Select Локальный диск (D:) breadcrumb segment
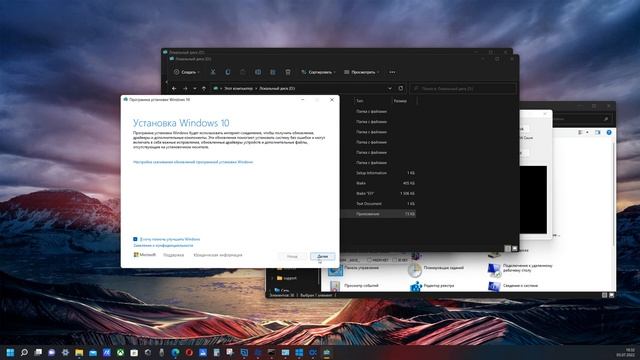The width and height of the screenshot is (640, 360). coord(277,89)
